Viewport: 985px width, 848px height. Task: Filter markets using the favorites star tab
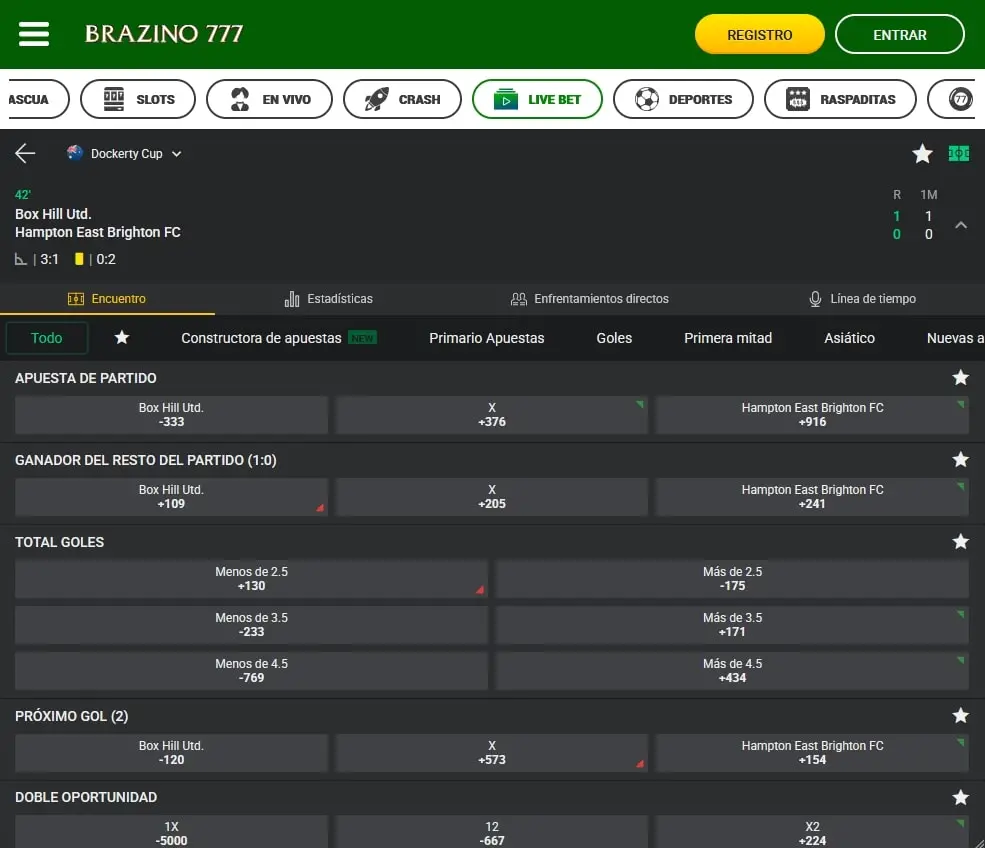[121, 338]
